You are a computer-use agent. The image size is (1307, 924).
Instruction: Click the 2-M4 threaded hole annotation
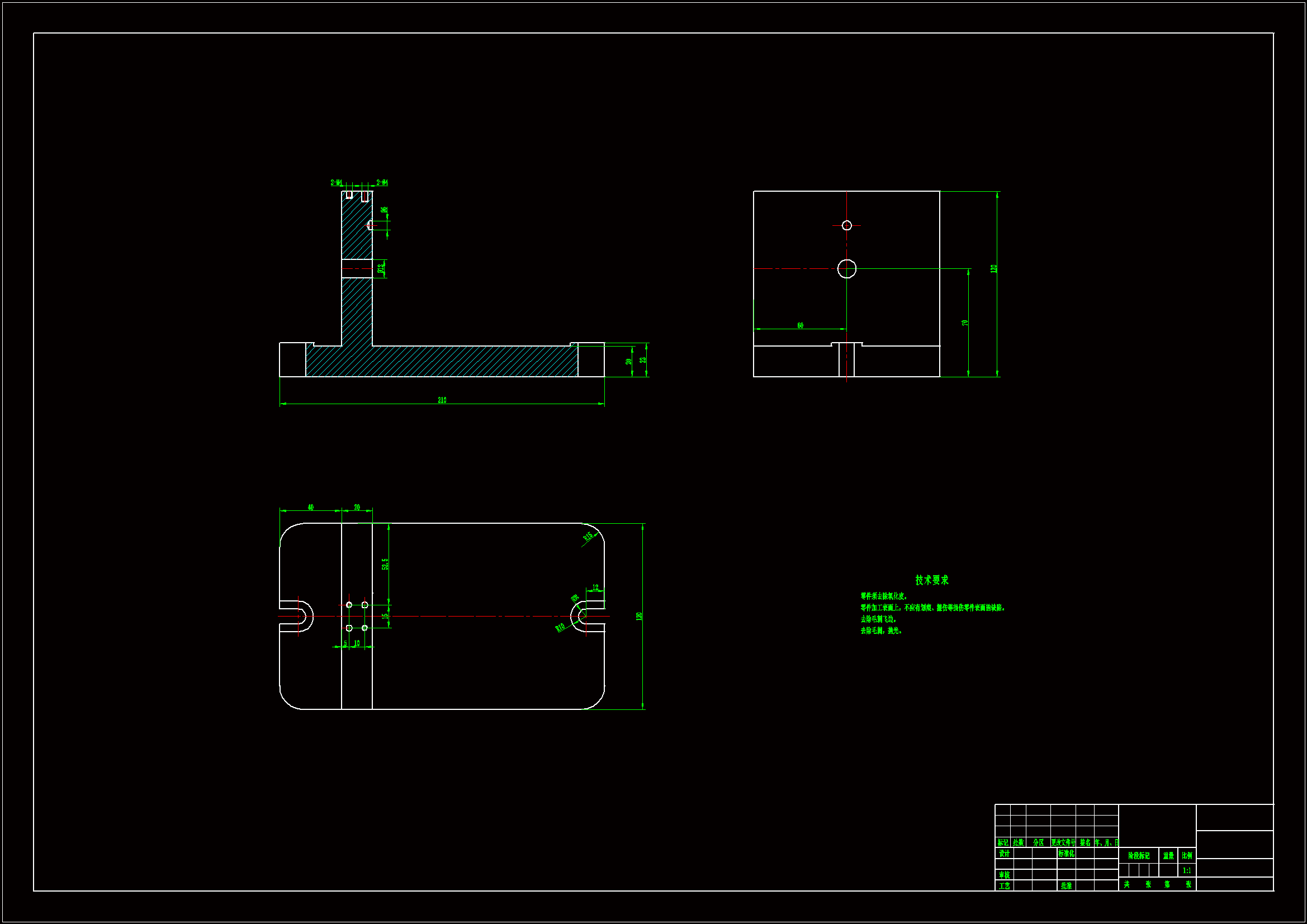337,183
